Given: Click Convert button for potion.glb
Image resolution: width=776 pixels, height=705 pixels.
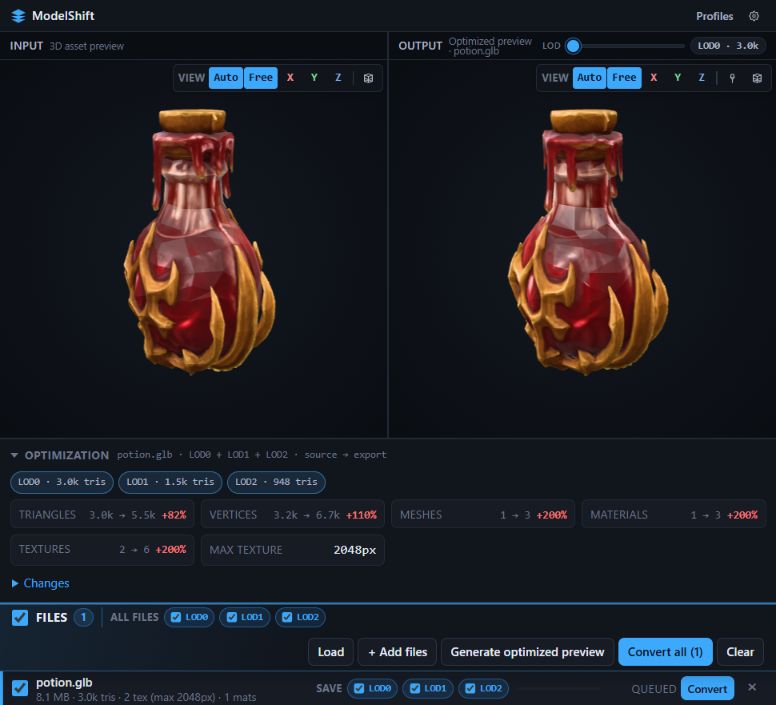Looking at the screenshot, I should coord(707,689).
